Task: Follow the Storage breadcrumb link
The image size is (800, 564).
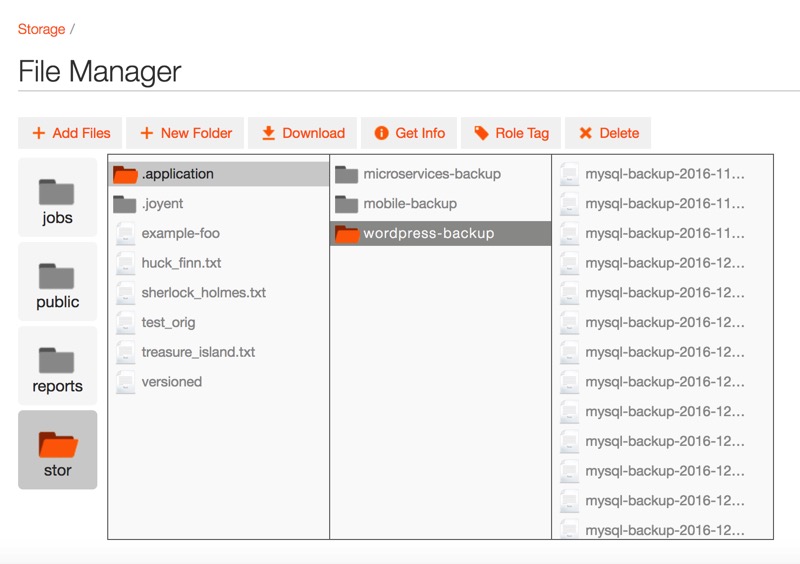Action: tap(41, 29)
